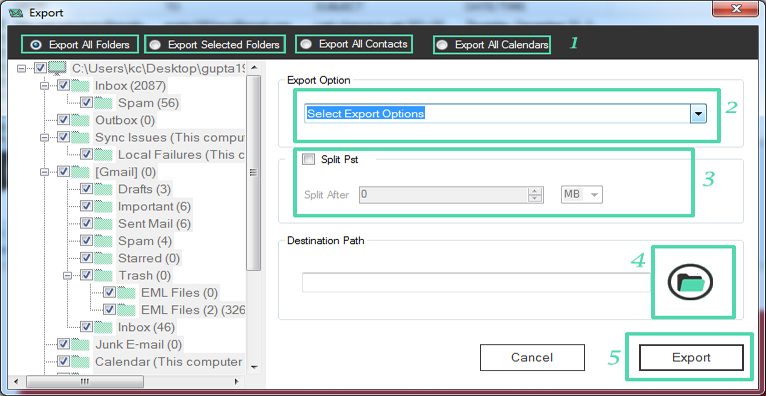
Task: Click the Split After number field
Action: pyautogui.click(x=444, y=195)
